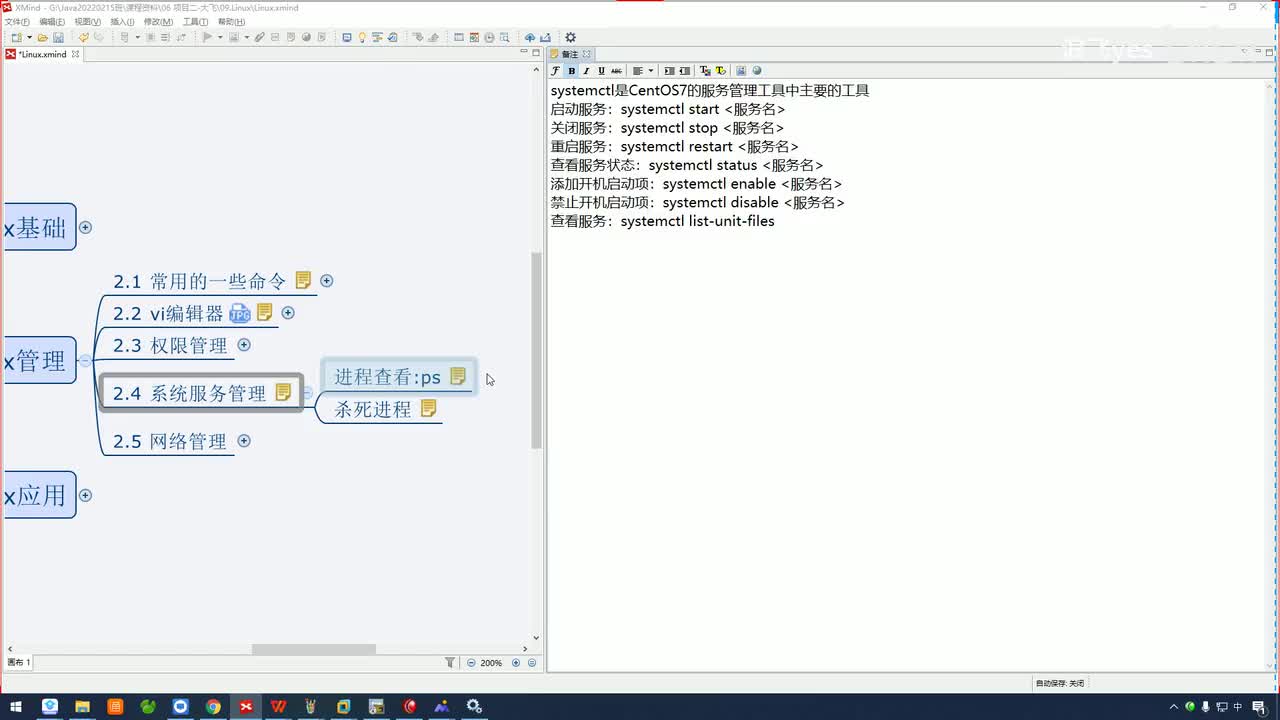Insert a hyperlink with the link icon
This screenshot has width=1280, height=720.
tap(259, 38)
